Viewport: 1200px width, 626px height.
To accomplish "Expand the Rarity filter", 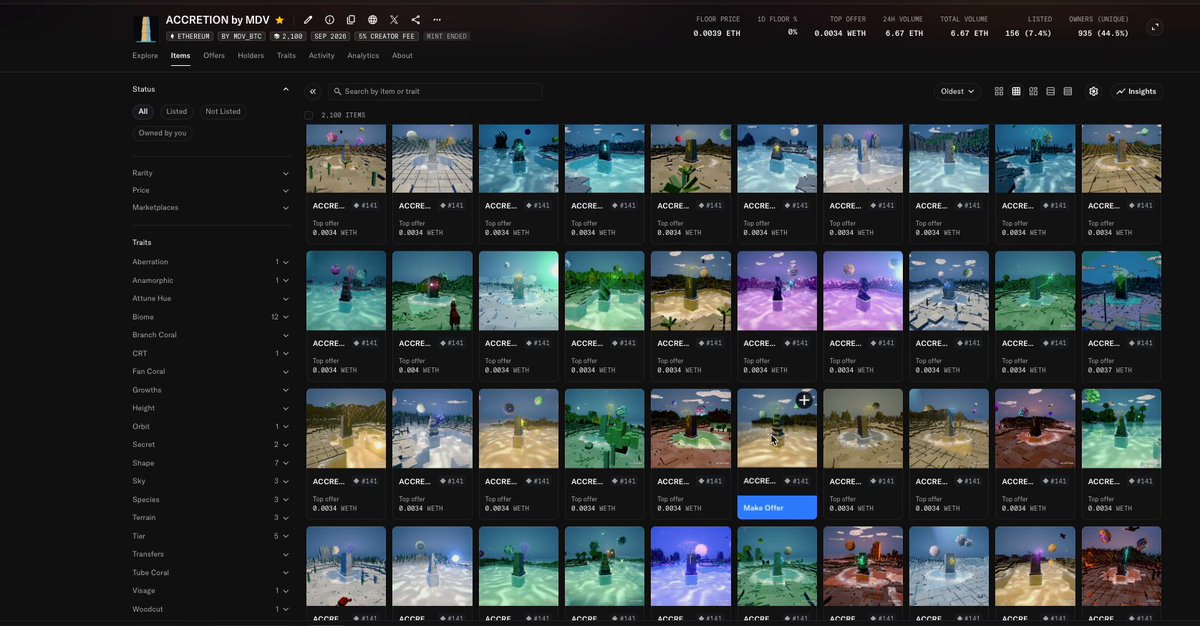I will (x=212, y=173).
